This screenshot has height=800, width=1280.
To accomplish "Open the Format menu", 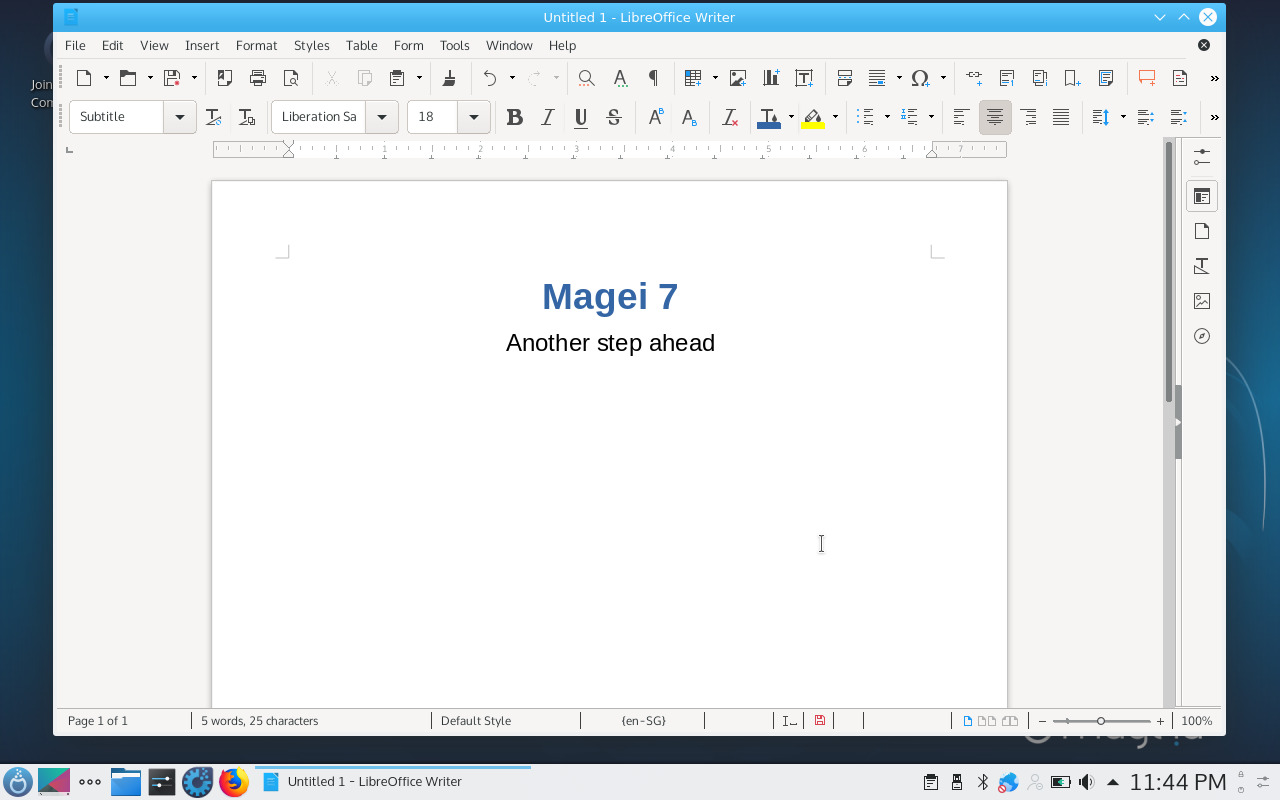I will 257,45.
